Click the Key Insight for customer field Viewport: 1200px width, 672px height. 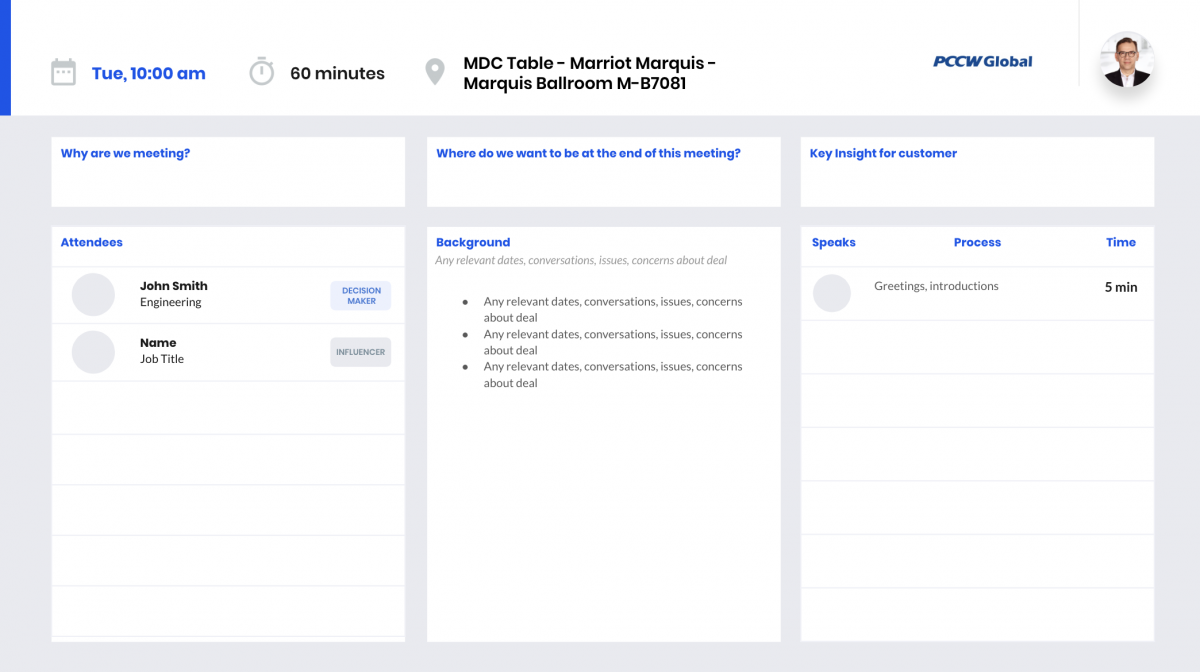click(x=978, y=172)
